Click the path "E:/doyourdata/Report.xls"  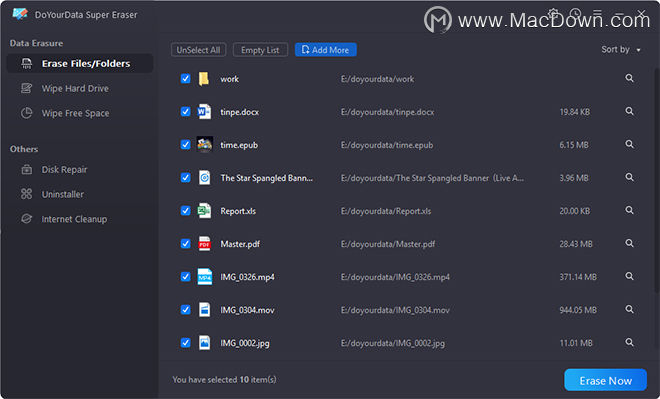(386, 211)
